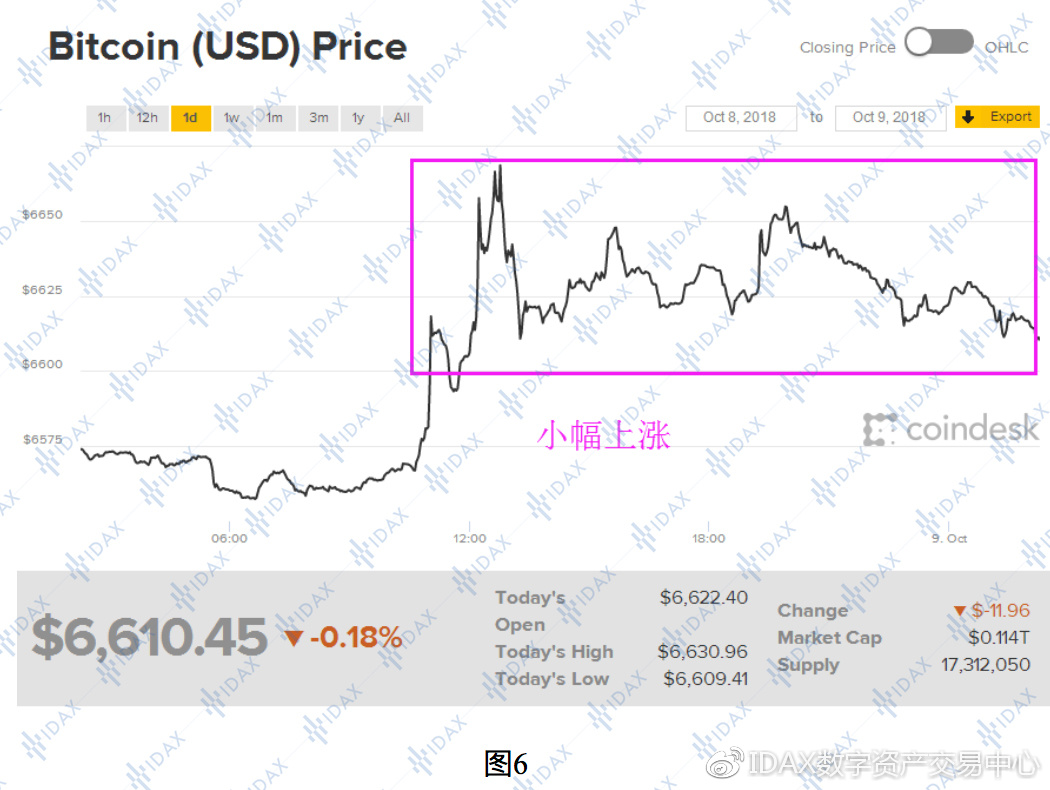Click the large $6,610.45 current price
1050x790 pixels.
149,637
